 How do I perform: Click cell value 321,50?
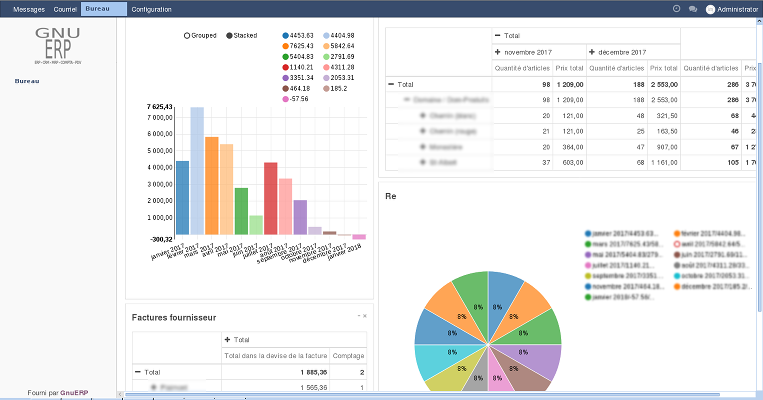tap(667, 116)
